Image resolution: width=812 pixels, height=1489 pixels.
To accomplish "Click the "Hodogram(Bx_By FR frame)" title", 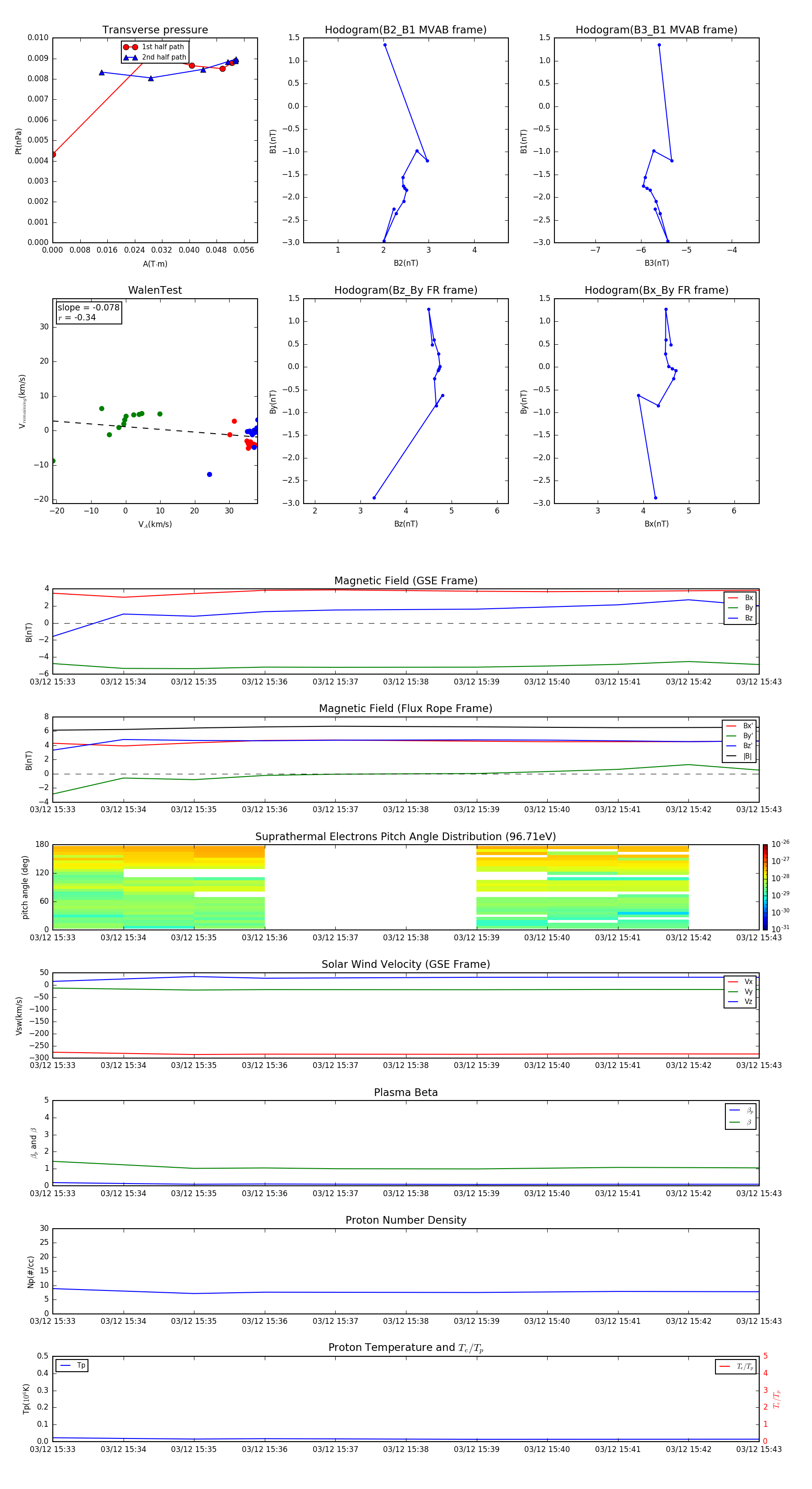I will coord(656,290).
